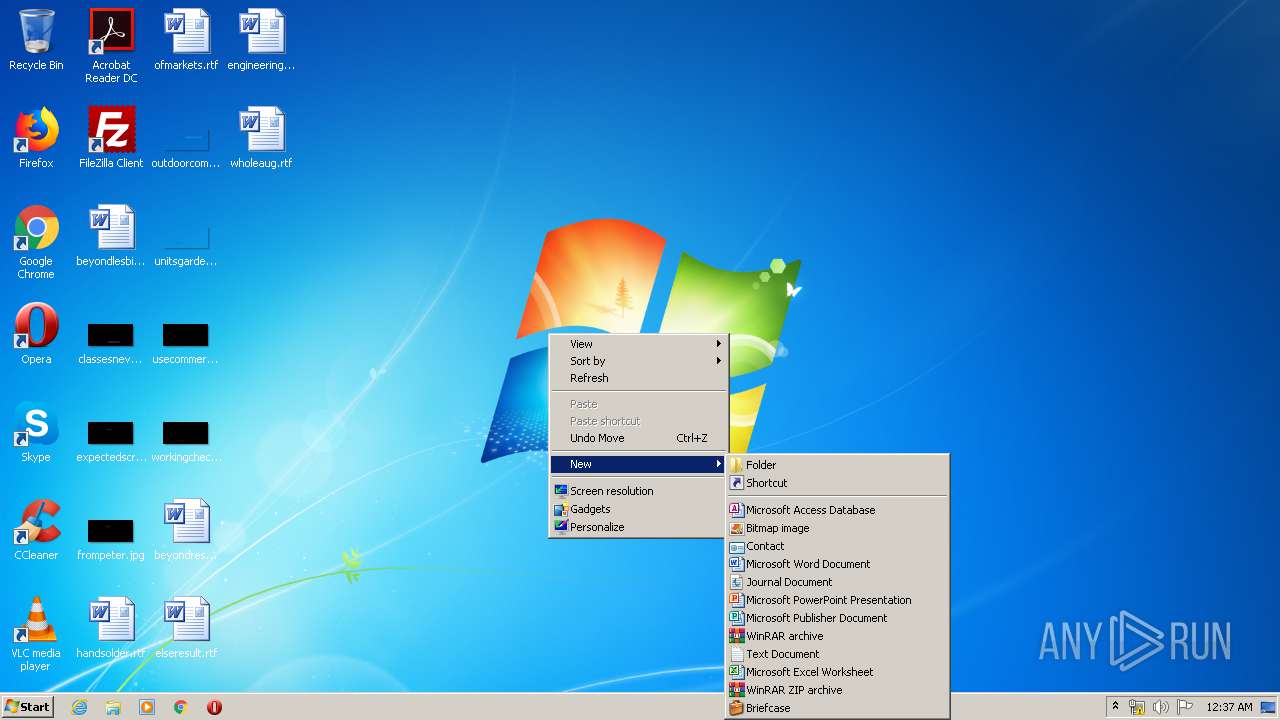Select the Skype desktop shortcut
The height and width of the screenshot is (720, 1280).
point(36,432)
